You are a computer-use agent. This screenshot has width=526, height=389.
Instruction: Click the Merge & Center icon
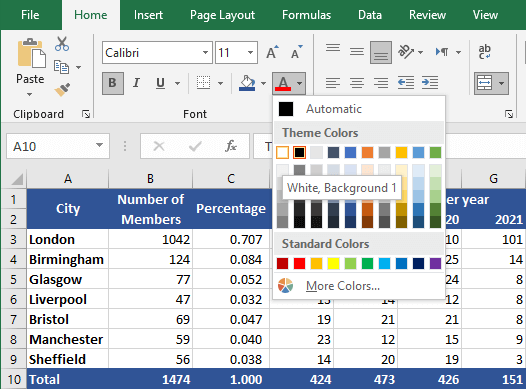484,83
